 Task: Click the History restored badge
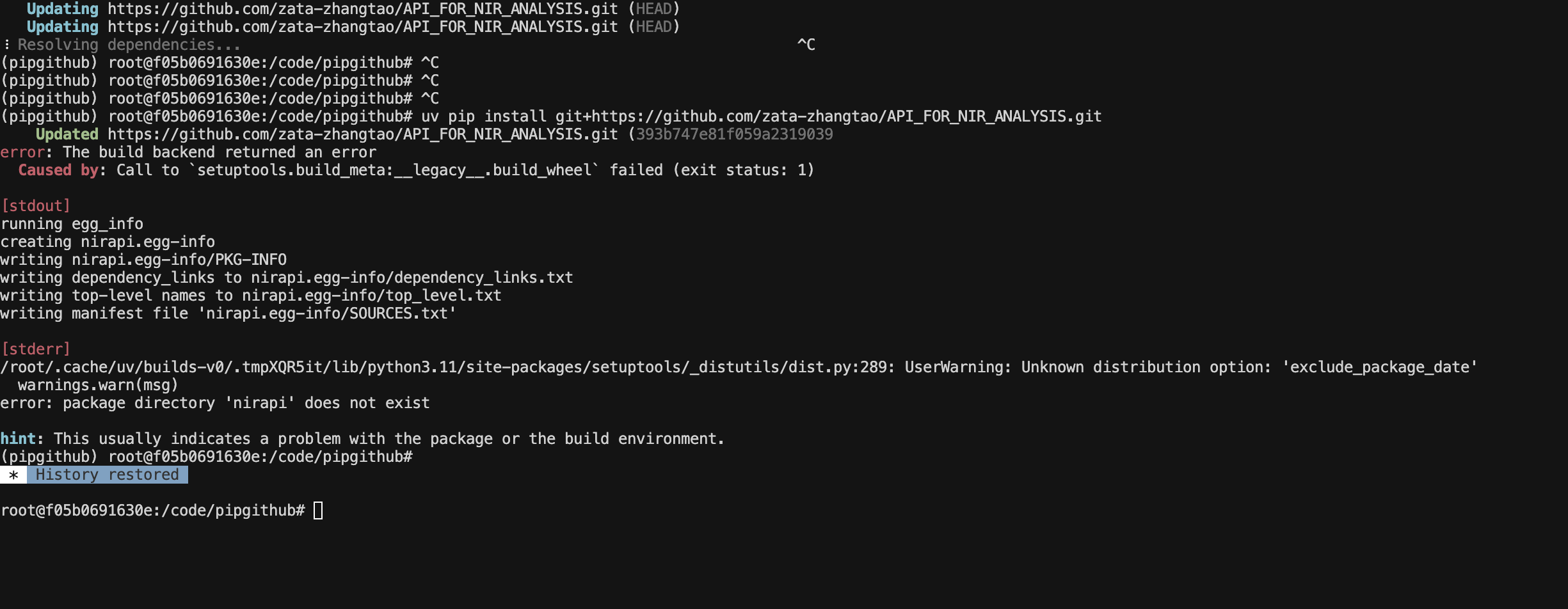pyautogui.click(x=107, y=475)
